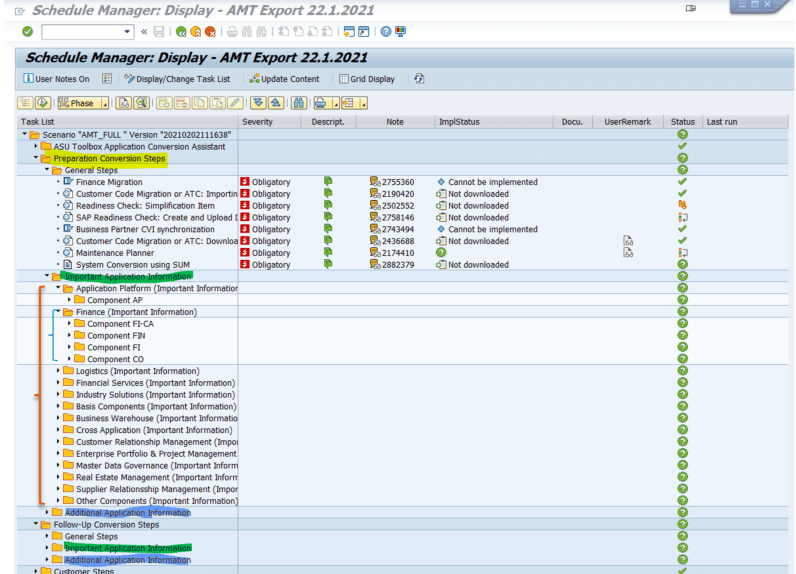Click the red Cancel icon
This screenshot has height=574, width=796.
click(210, 31)
